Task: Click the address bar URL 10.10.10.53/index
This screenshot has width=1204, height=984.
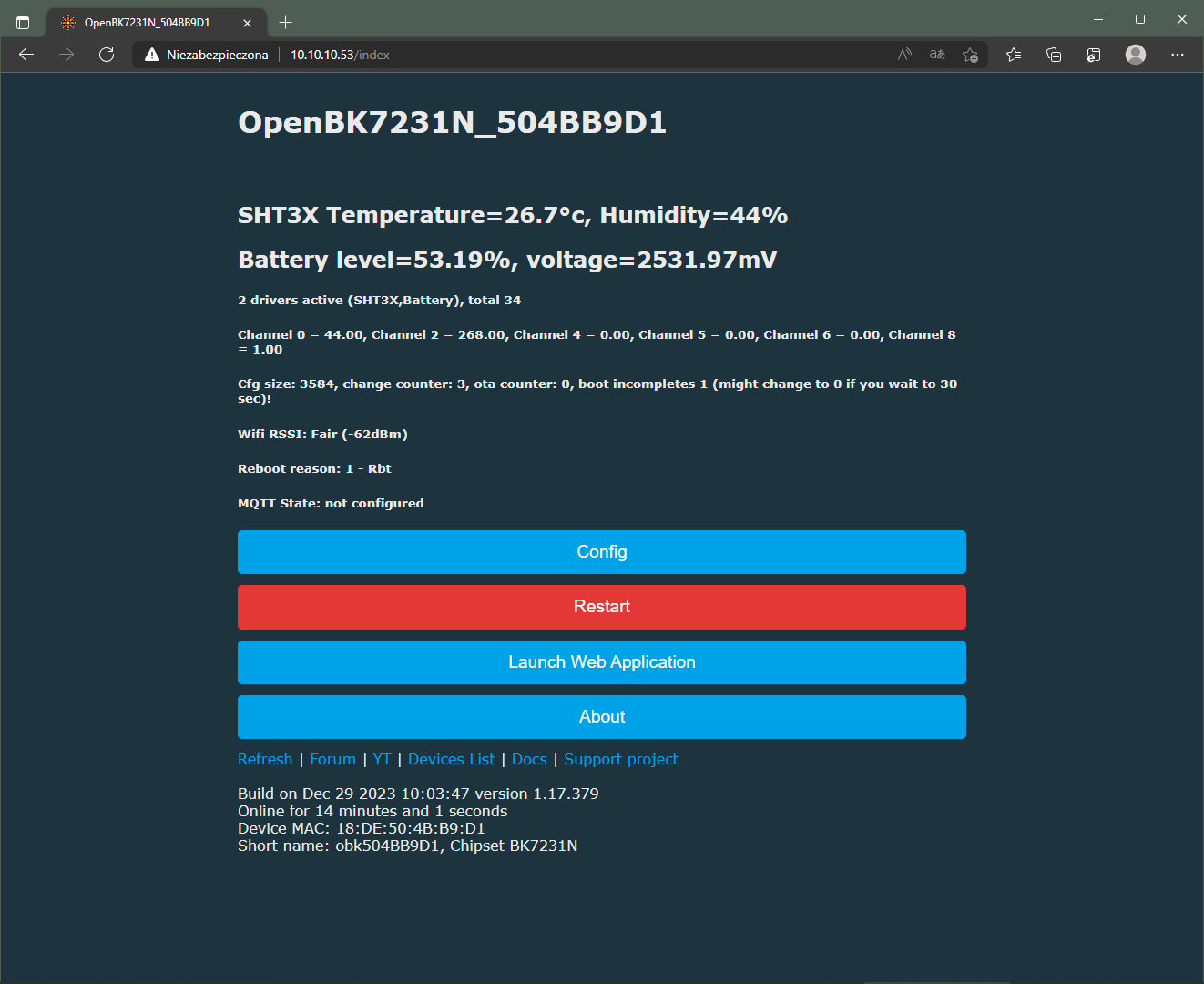Action: click(340, 55)
